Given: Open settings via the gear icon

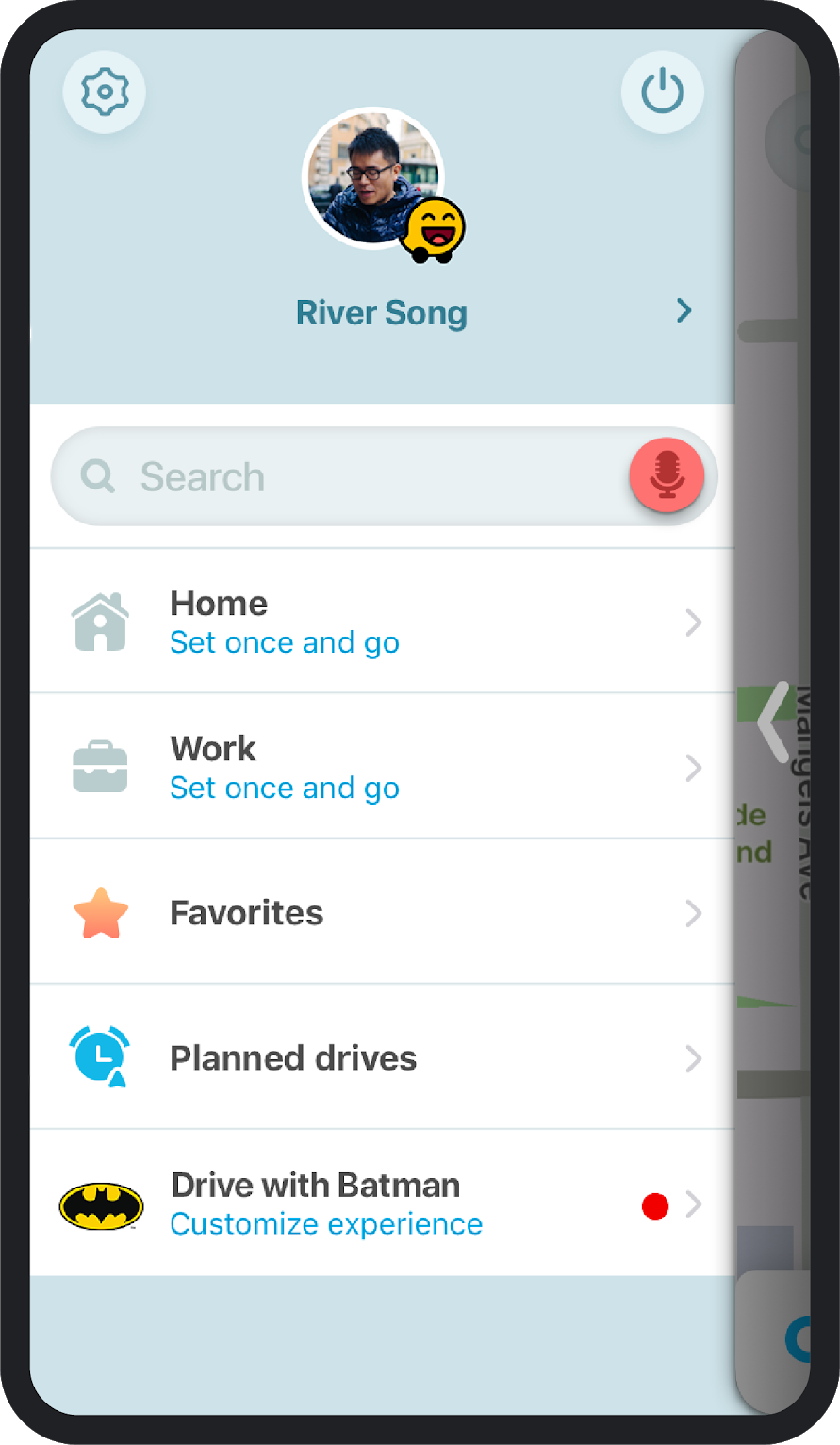Looking at the screenshot, I should point(104,91).
